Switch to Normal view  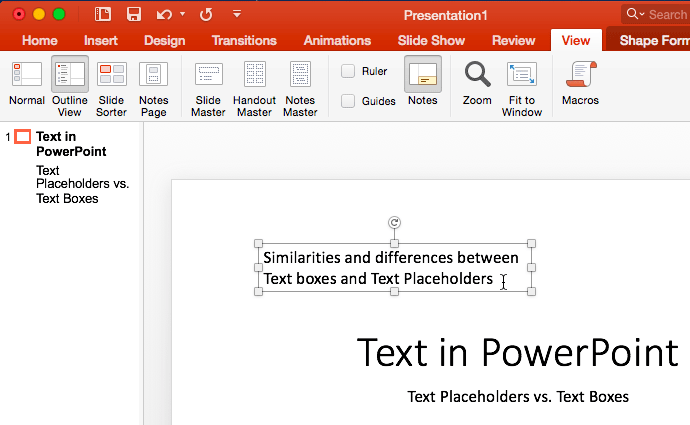click(27, 84)
